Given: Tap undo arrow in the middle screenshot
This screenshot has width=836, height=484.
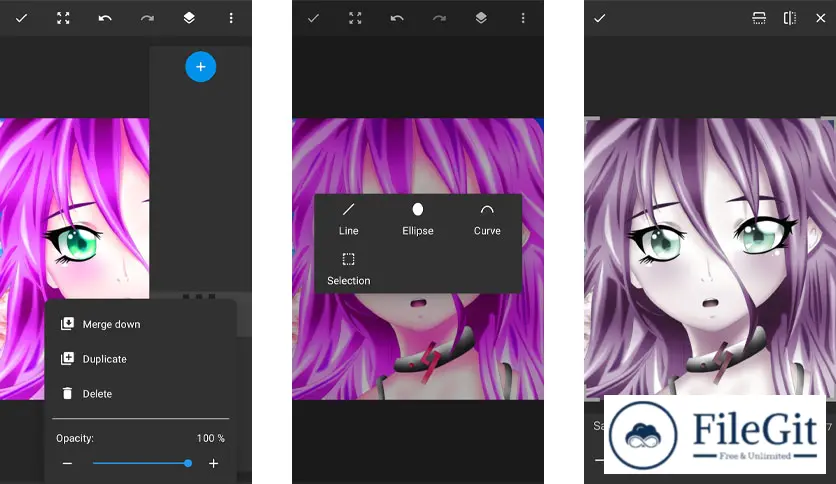Looking at the screenshot, I should click(x=397, y=18).
